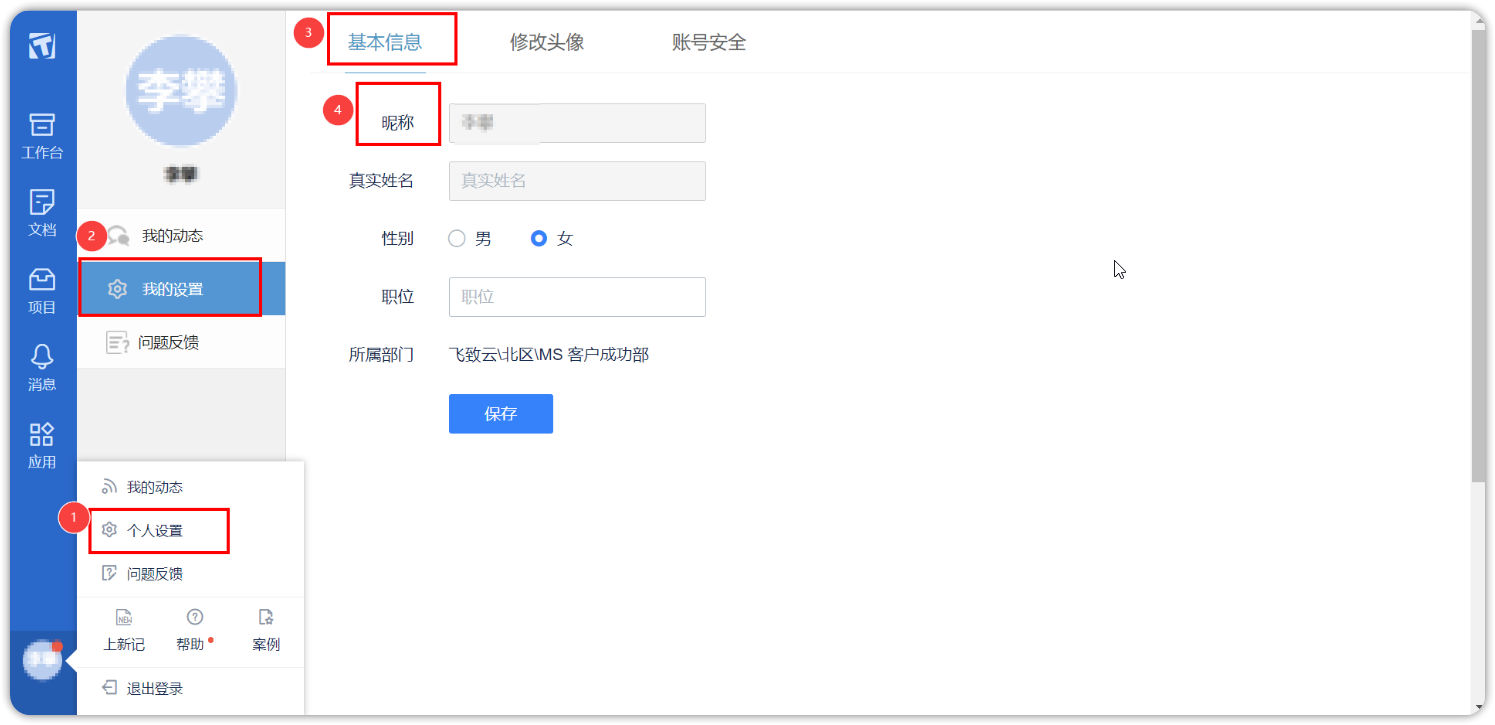Select 我的动态 in the profile side panel

click(181, 236)
